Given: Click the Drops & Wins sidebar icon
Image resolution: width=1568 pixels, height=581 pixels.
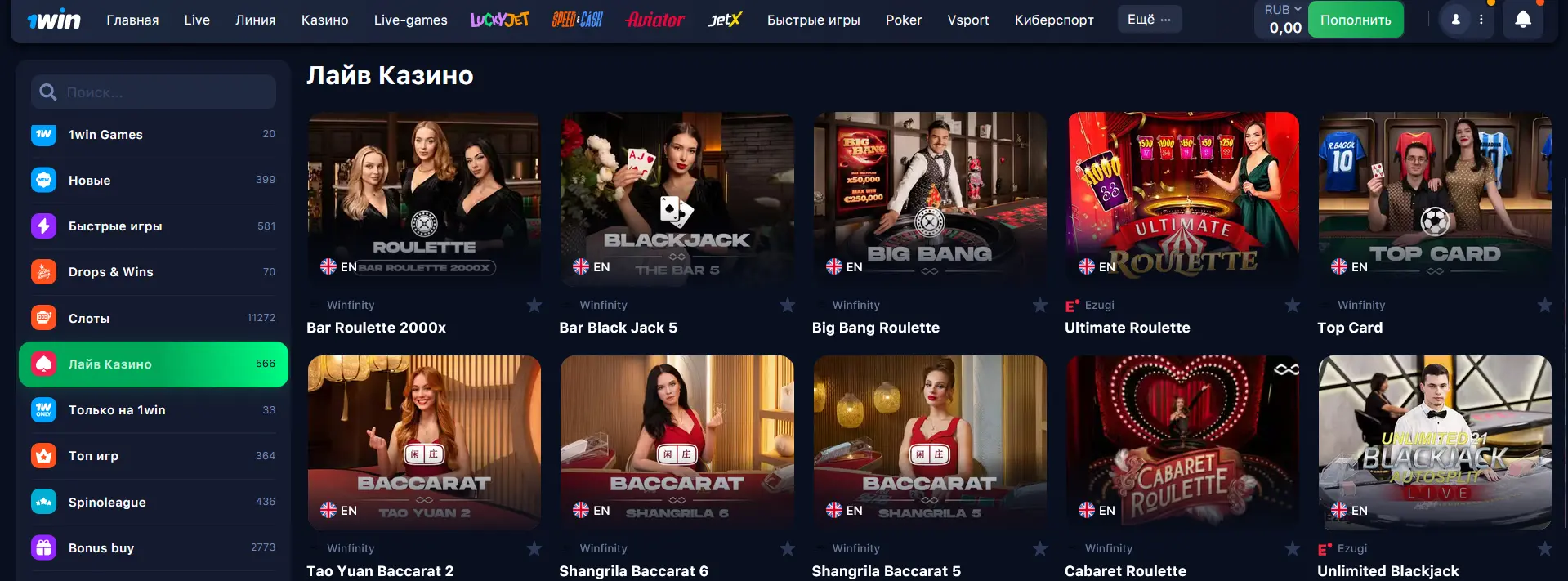Looking at the screenshot, I should (x=43, y=271).
